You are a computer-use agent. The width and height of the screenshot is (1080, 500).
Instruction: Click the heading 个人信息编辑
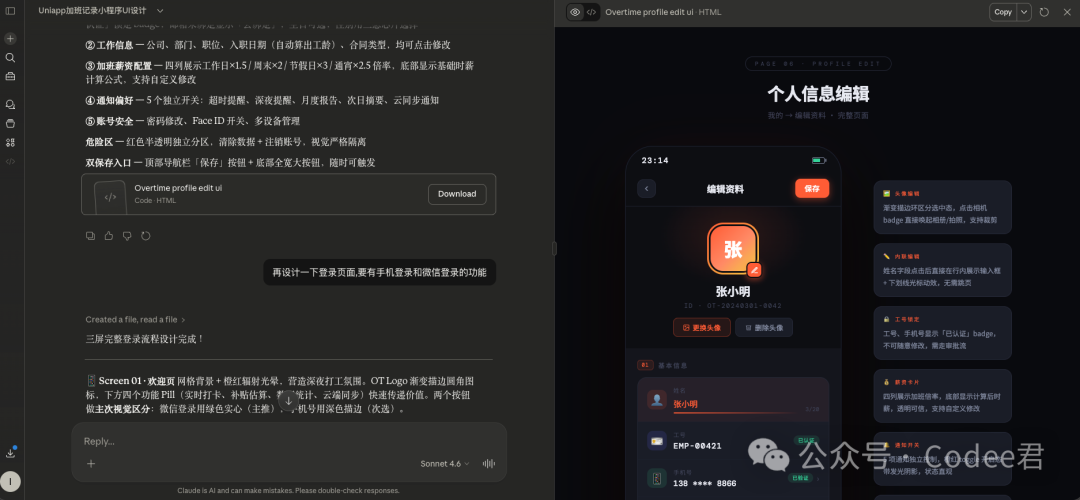(x=818, y=94)
